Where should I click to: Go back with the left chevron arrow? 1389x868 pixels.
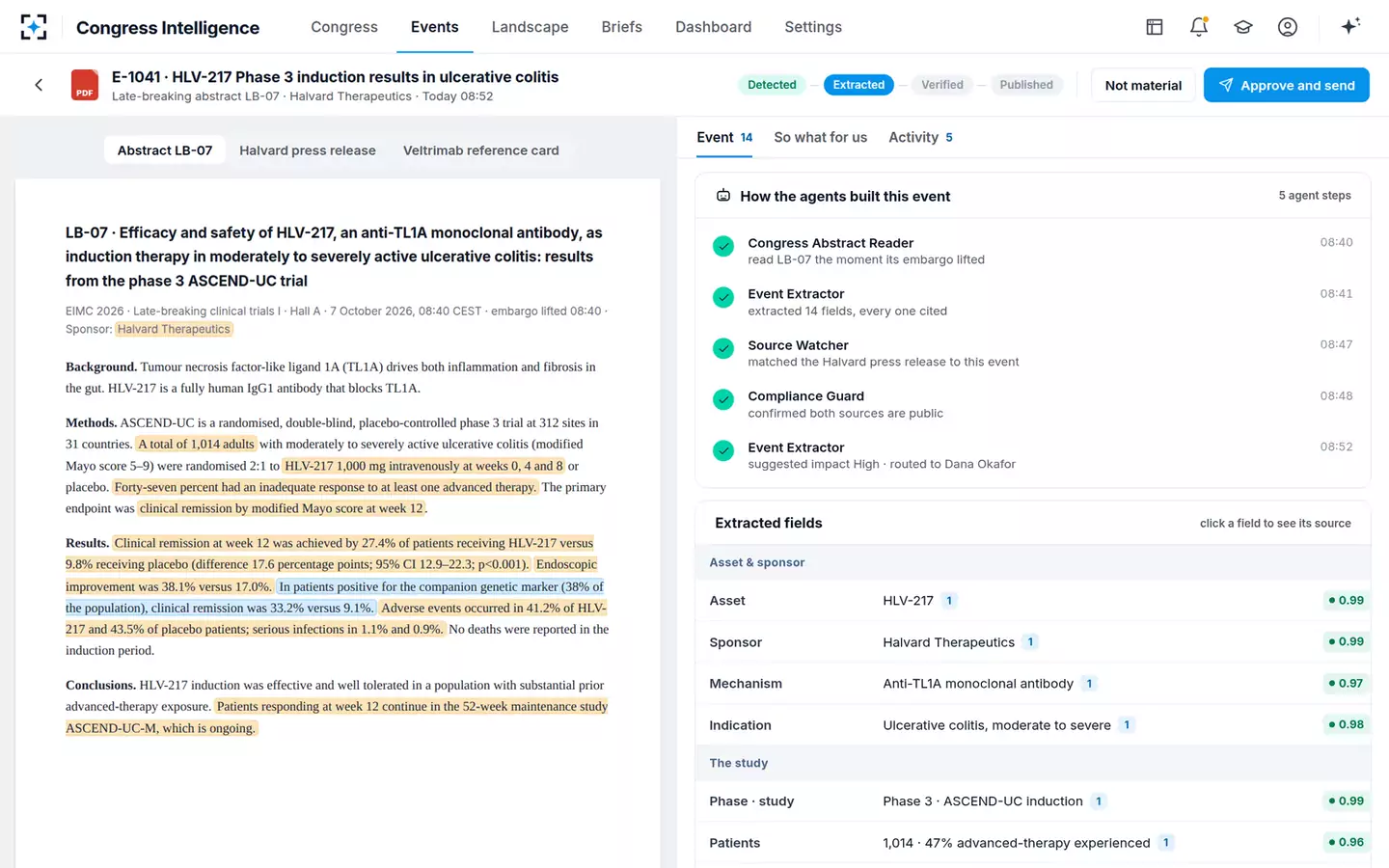[x=39, y=85]
